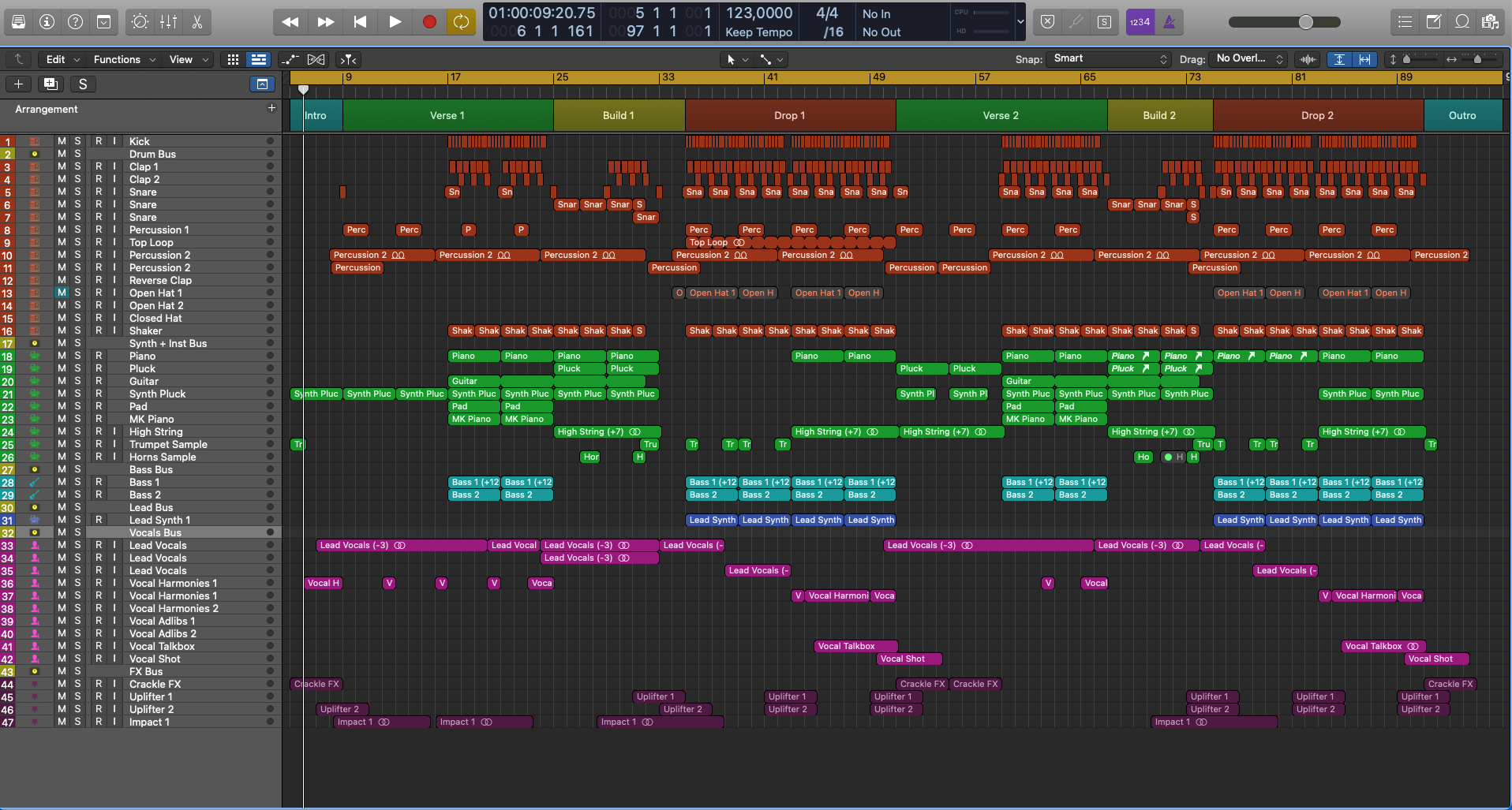
Task: Select the Lead Synth 1 track
Action: 159,520
